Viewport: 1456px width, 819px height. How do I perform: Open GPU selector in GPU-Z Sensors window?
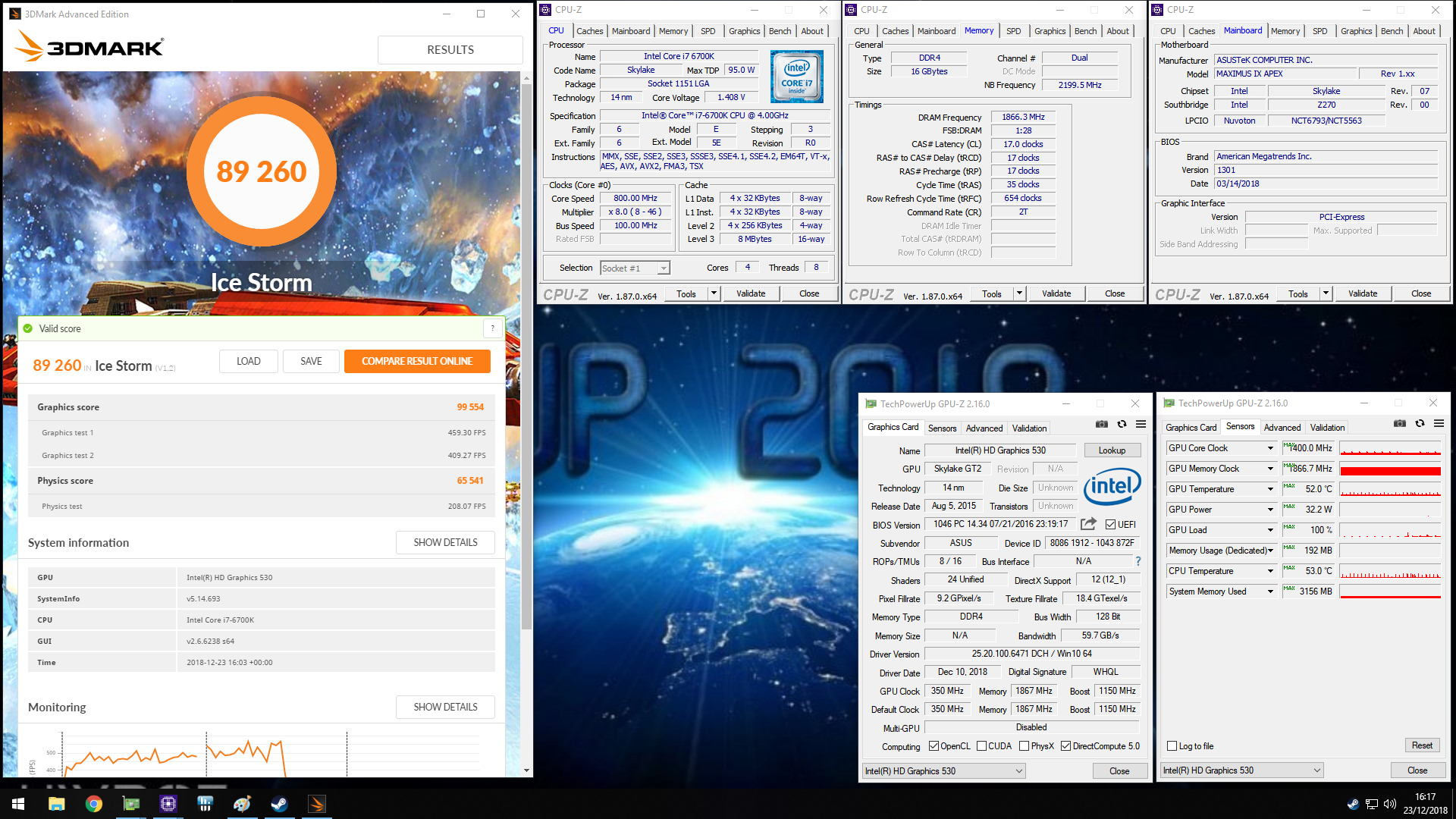(x=1242, y=770)
